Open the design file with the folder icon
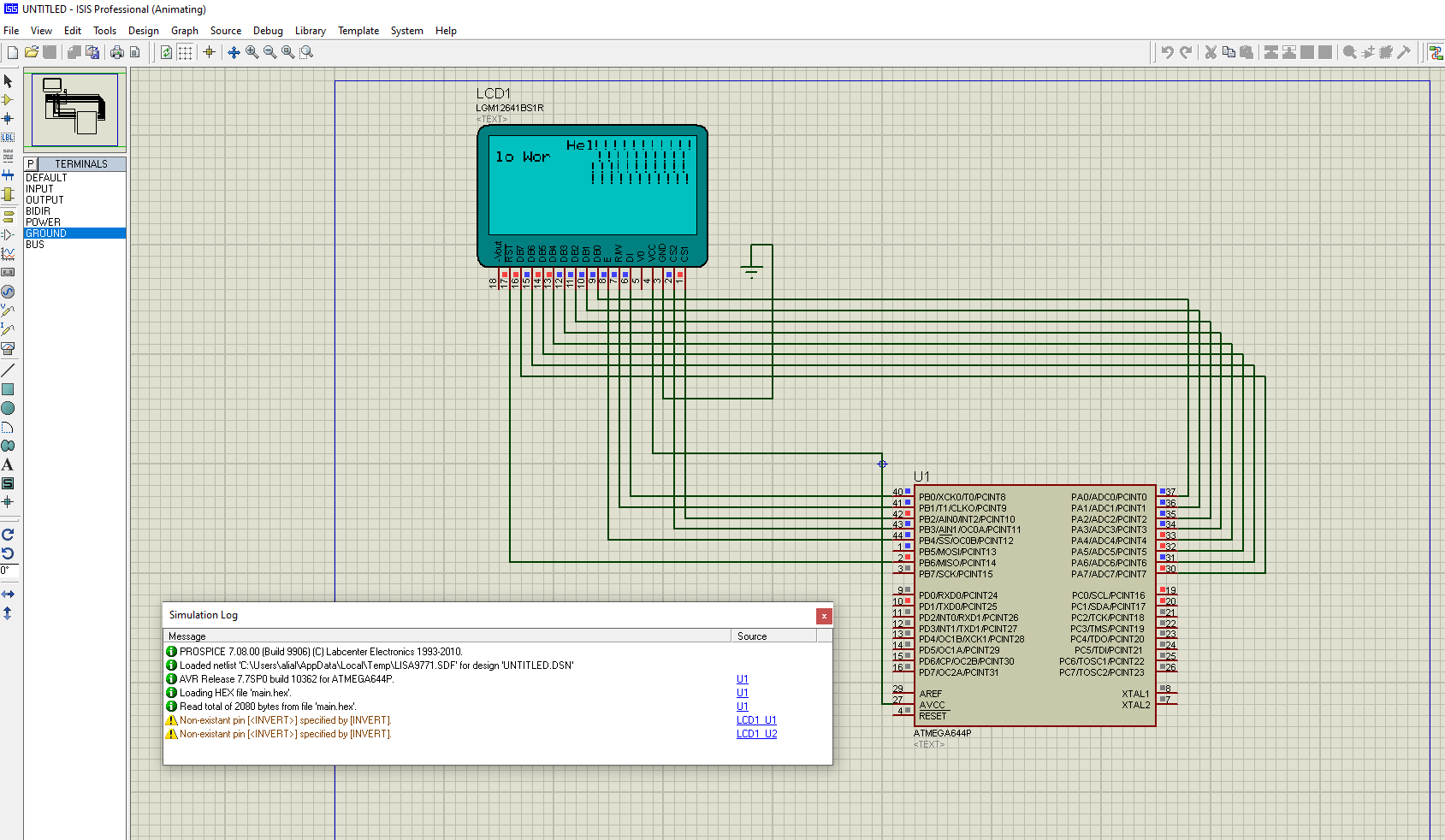This screenshot has height=840, width=1445. (32, 52)
